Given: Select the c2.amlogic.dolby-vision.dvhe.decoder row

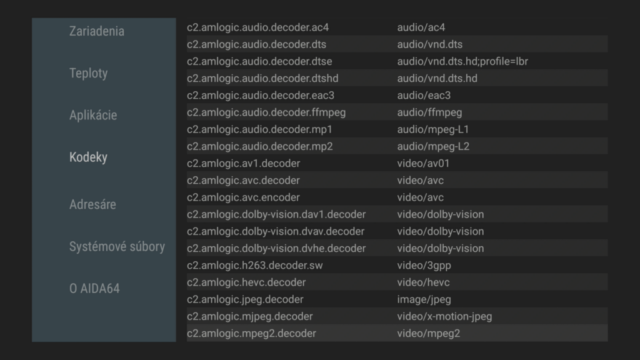Looking at the screenshot, I should pyautogui.click(x=397, y=248).
